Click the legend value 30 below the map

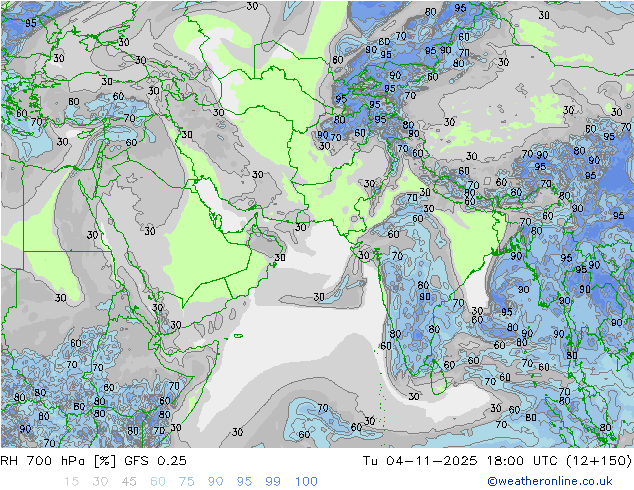pyautogui.click(x=100, y=482)
